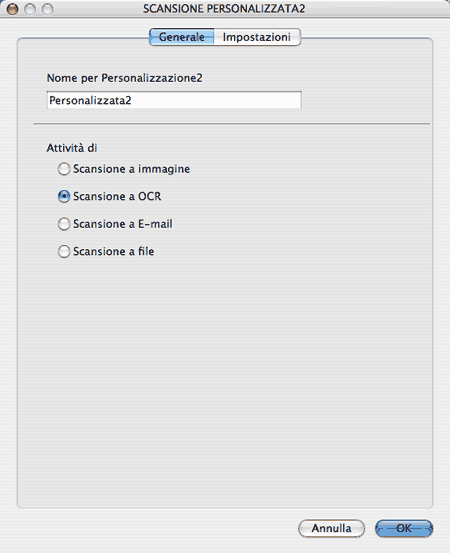Select the Scansione a immagine radio button
Viewport: 450px width, 553px height.
pyautogui.click(x=64, y=169)
